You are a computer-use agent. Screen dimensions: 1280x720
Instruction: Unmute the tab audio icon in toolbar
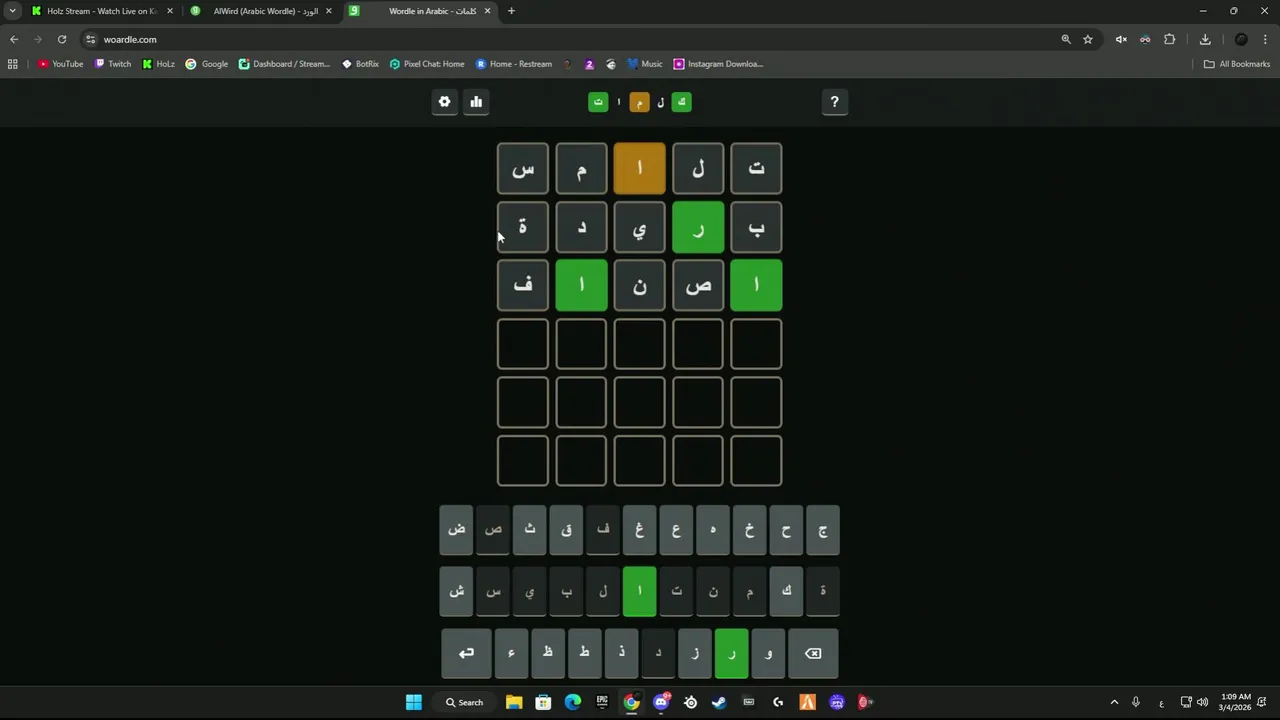tap(1121, 39)
